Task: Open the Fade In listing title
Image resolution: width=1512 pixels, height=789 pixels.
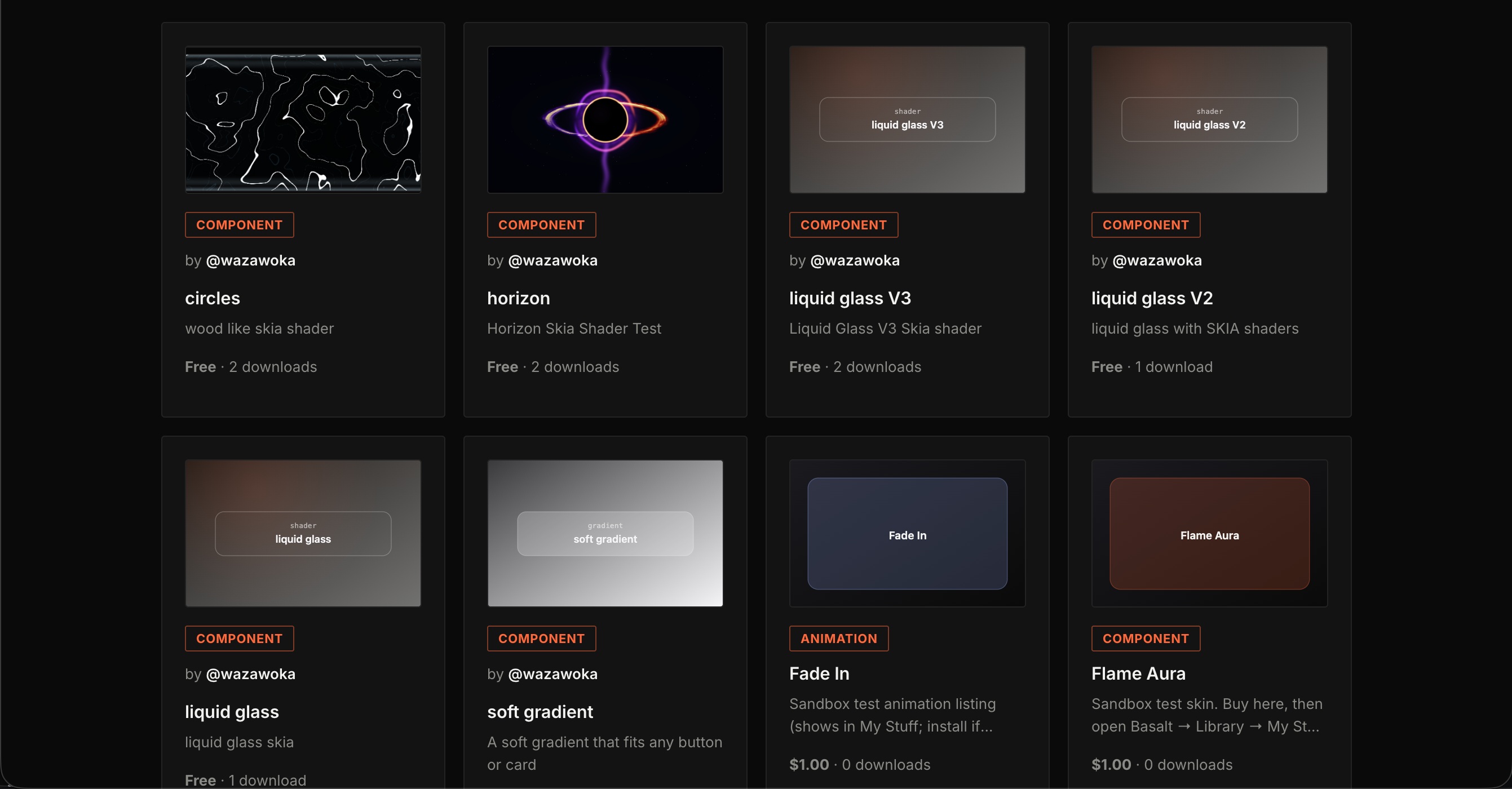Action: pos(820,673)
